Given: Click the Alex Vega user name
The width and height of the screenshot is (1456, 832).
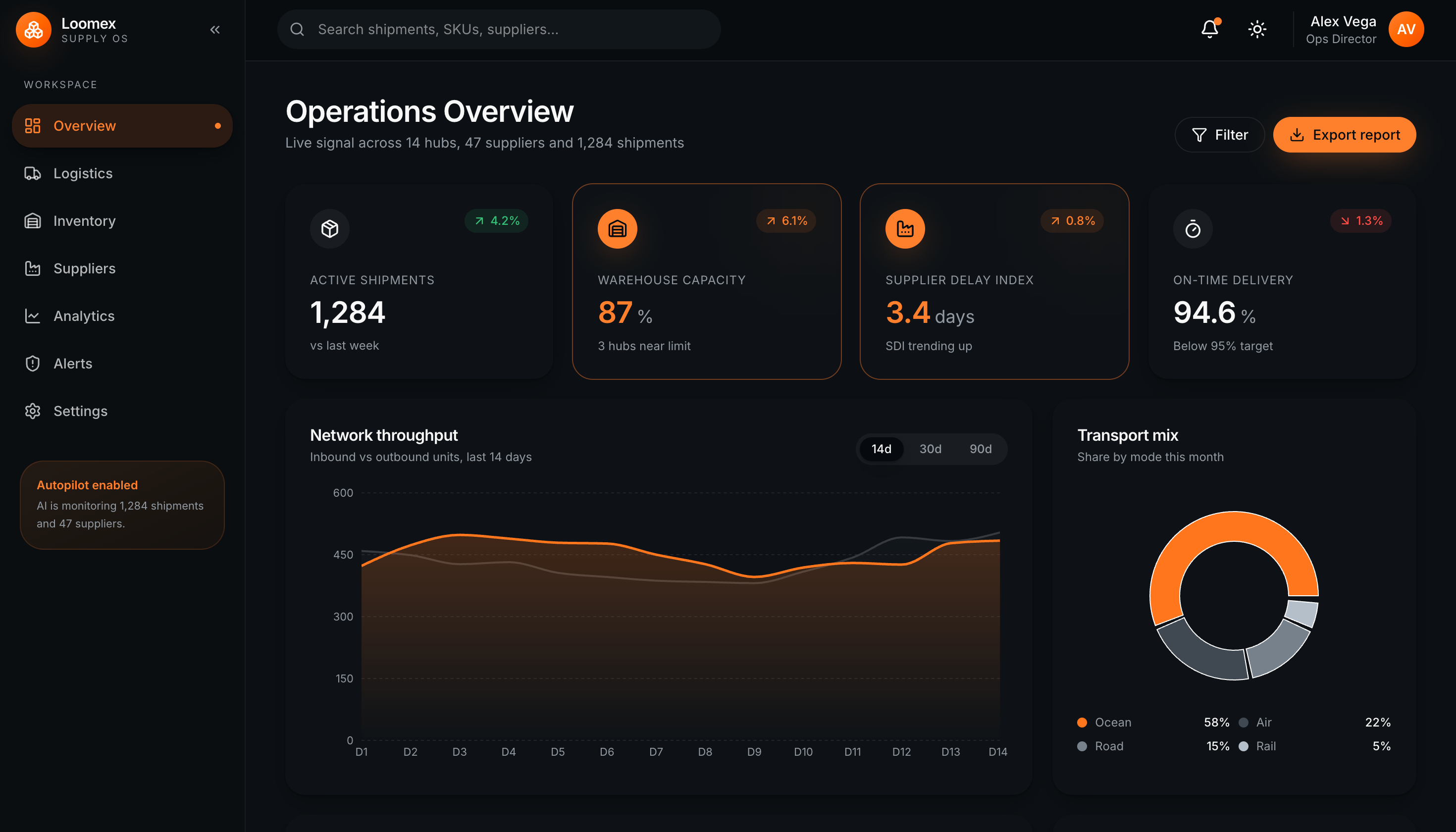Looking at the screenshot, I should [x=1343, y=21].
